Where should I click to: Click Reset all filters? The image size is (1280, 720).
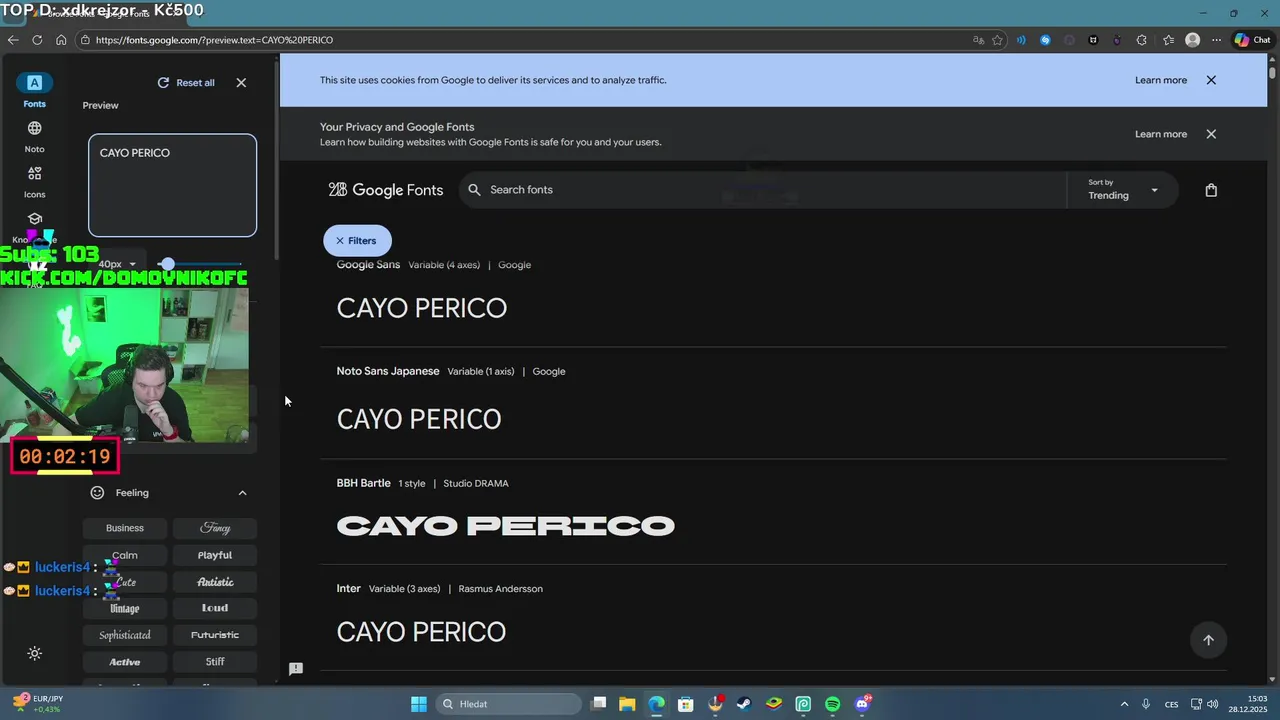186,83
